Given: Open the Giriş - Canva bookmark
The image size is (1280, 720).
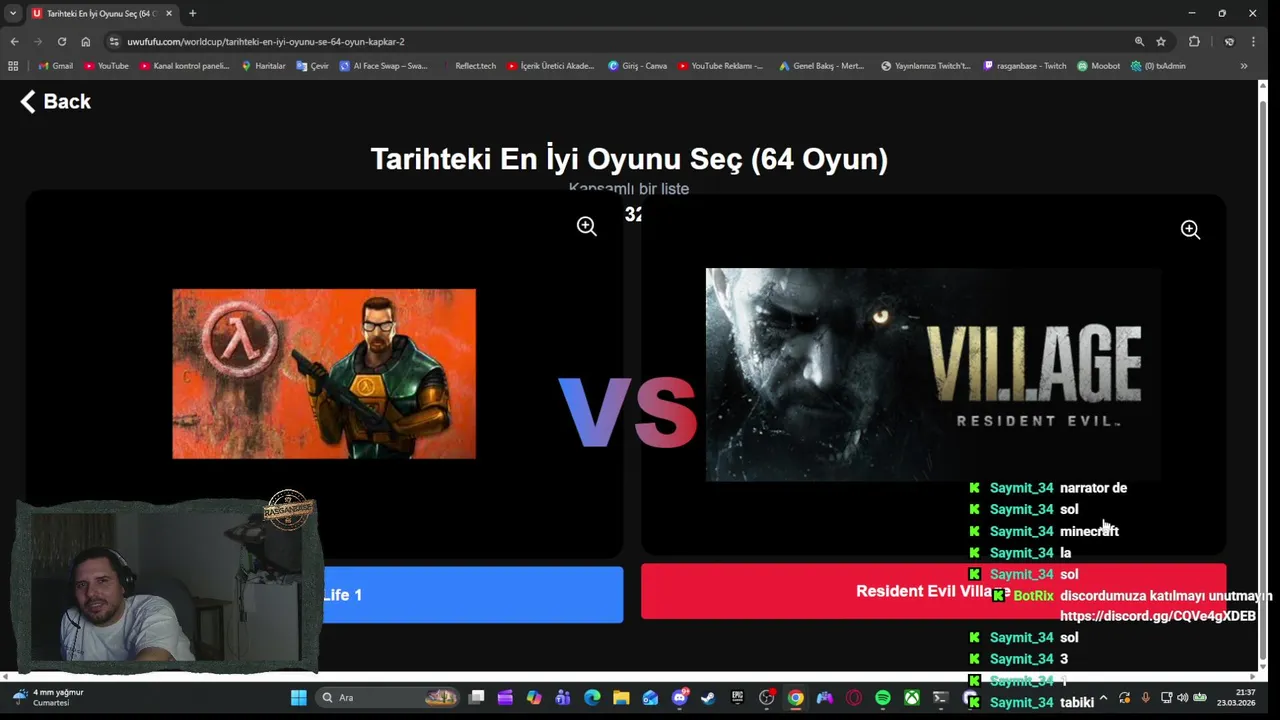Looking at the screenshot, I should pos(637,66).
